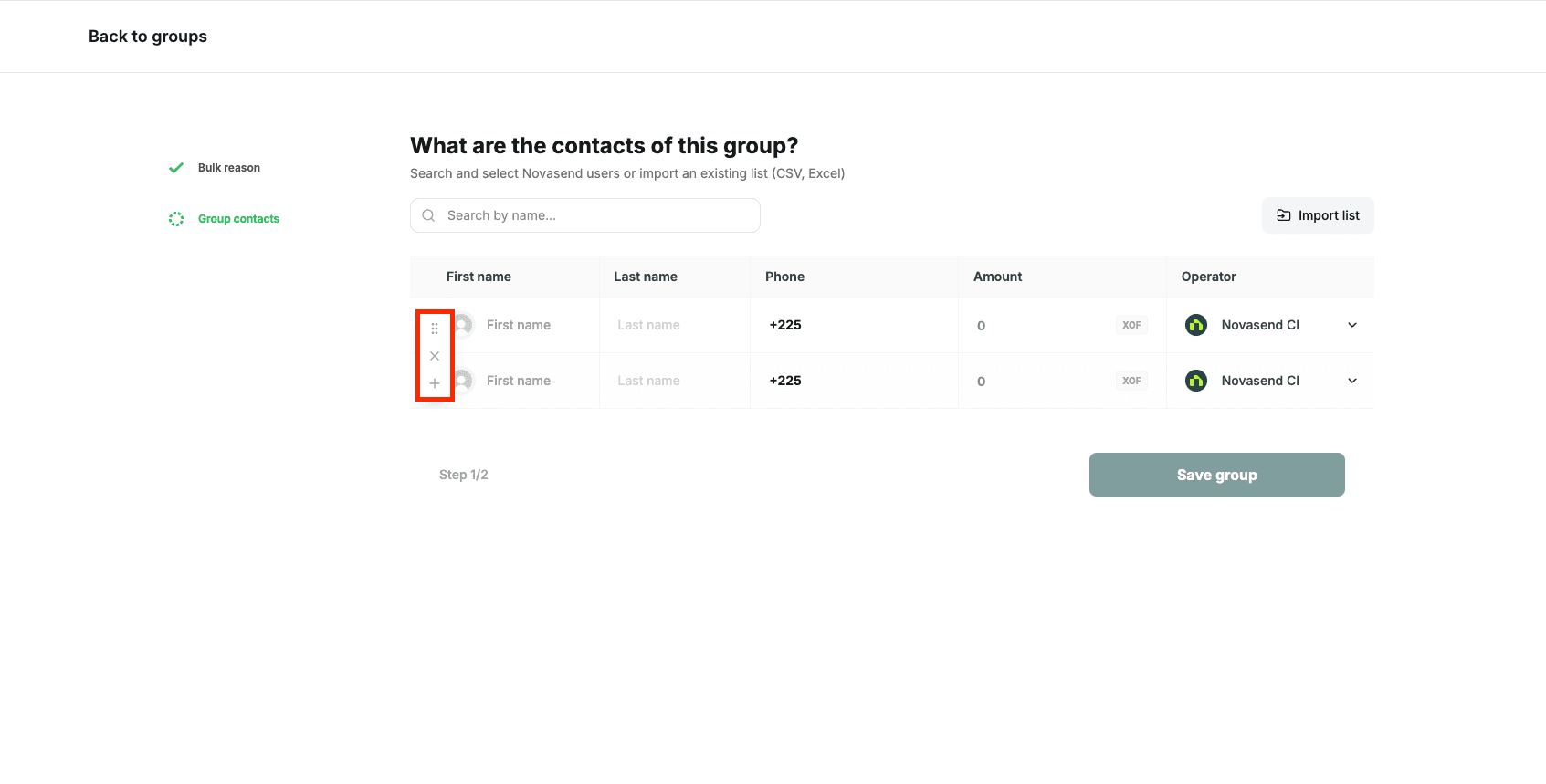Click the Step 1/2 indicator text

click(x=464, y=475)
